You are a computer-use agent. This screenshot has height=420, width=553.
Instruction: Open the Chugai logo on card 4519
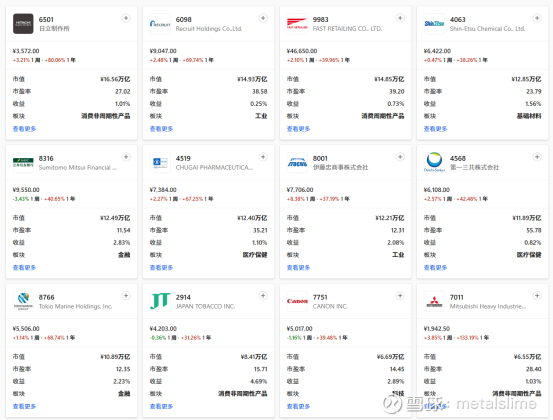(160, 163)
